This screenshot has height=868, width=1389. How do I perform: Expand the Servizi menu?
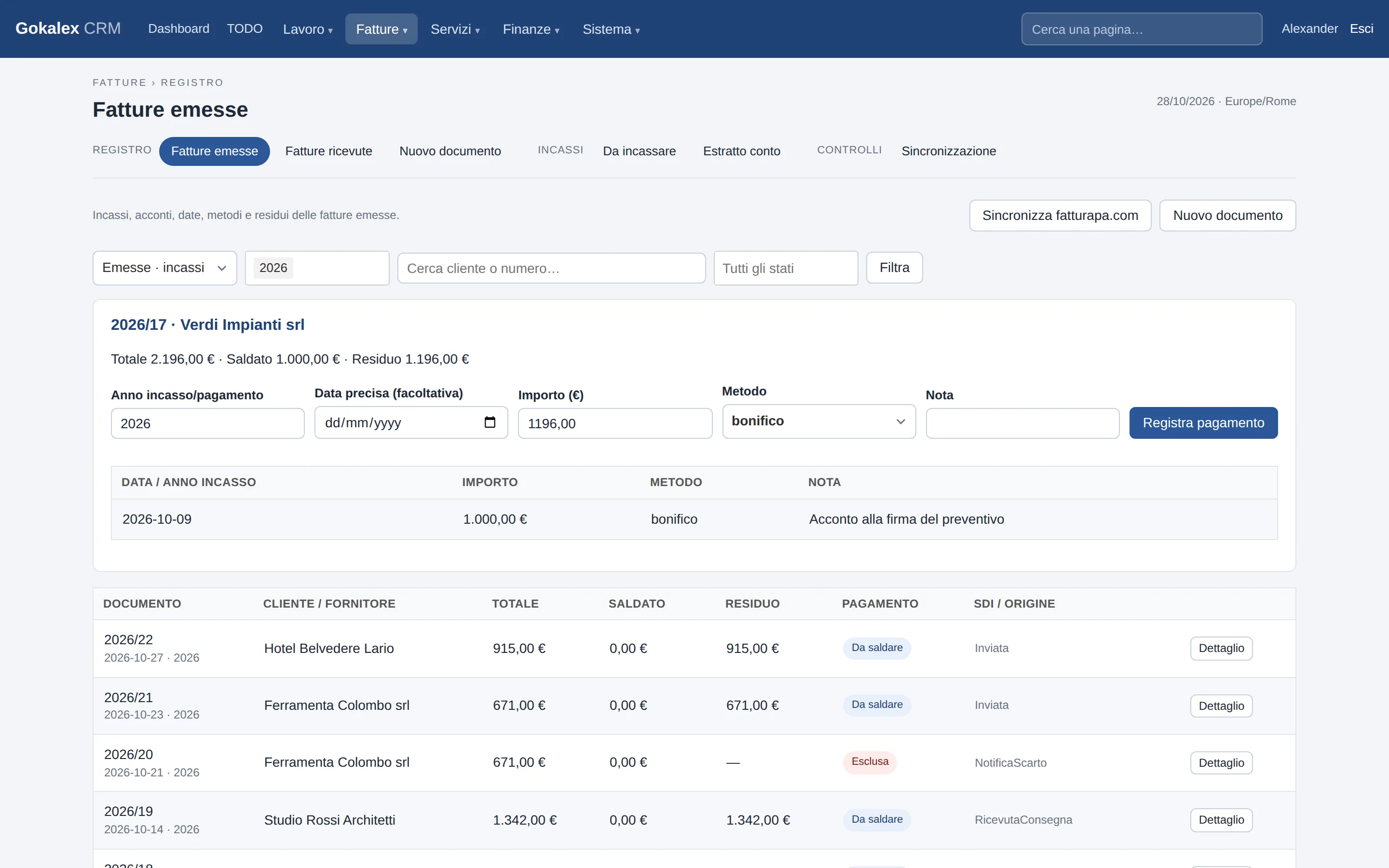[x=455, y=29]
